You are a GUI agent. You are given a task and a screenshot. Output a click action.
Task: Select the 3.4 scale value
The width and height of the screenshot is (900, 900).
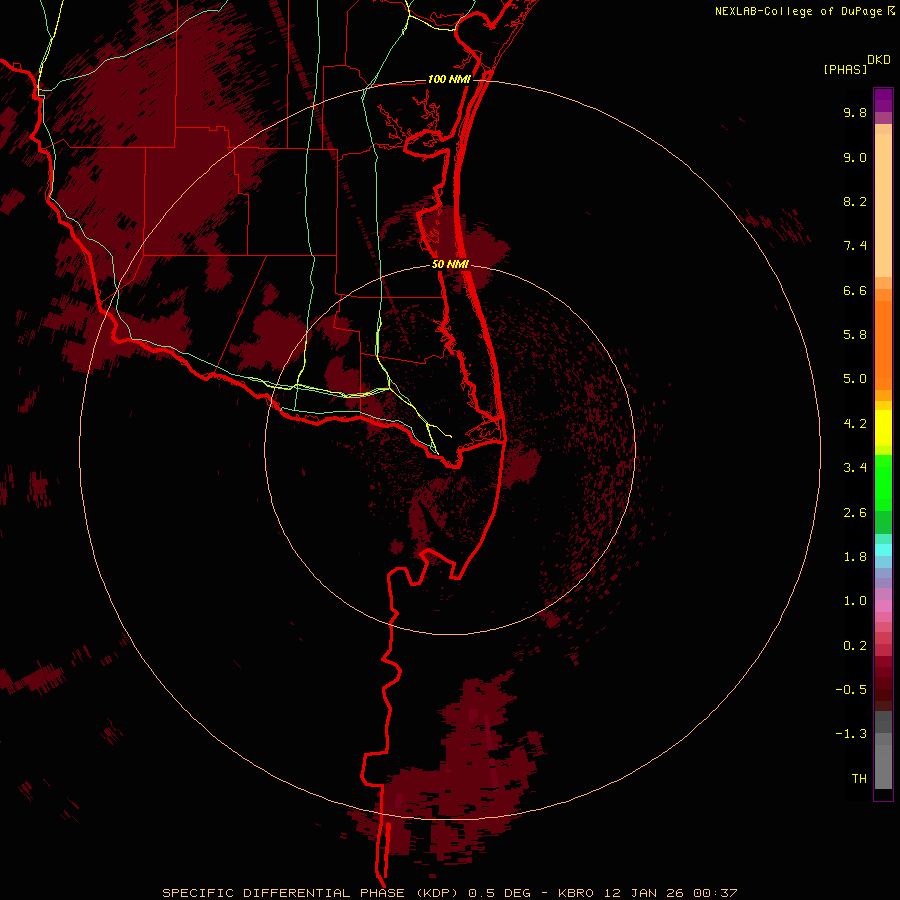(x=855, y=468)
